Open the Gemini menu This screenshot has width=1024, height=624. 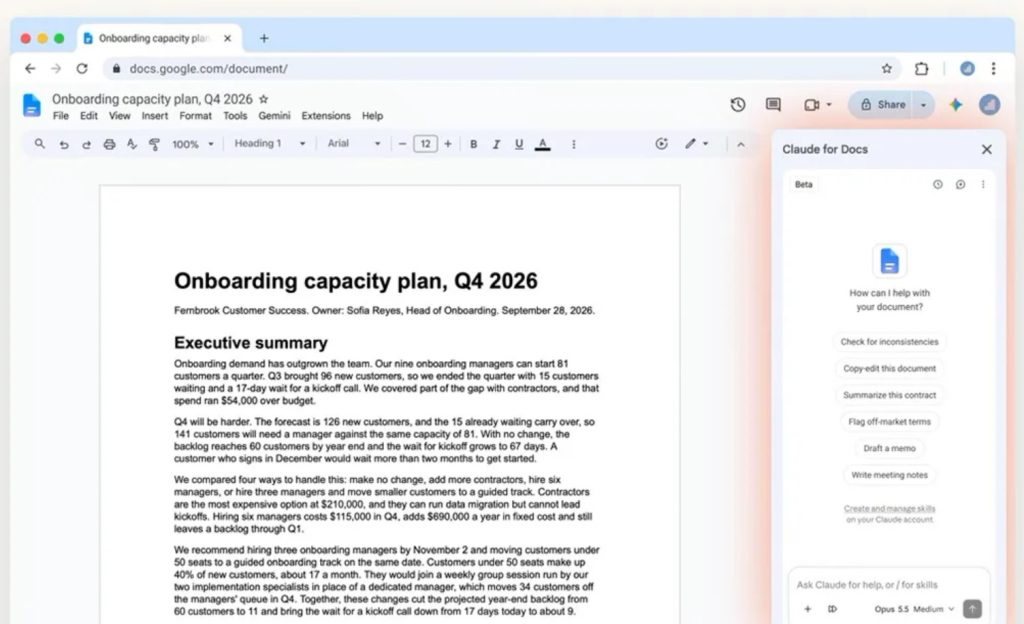point(274,116)
